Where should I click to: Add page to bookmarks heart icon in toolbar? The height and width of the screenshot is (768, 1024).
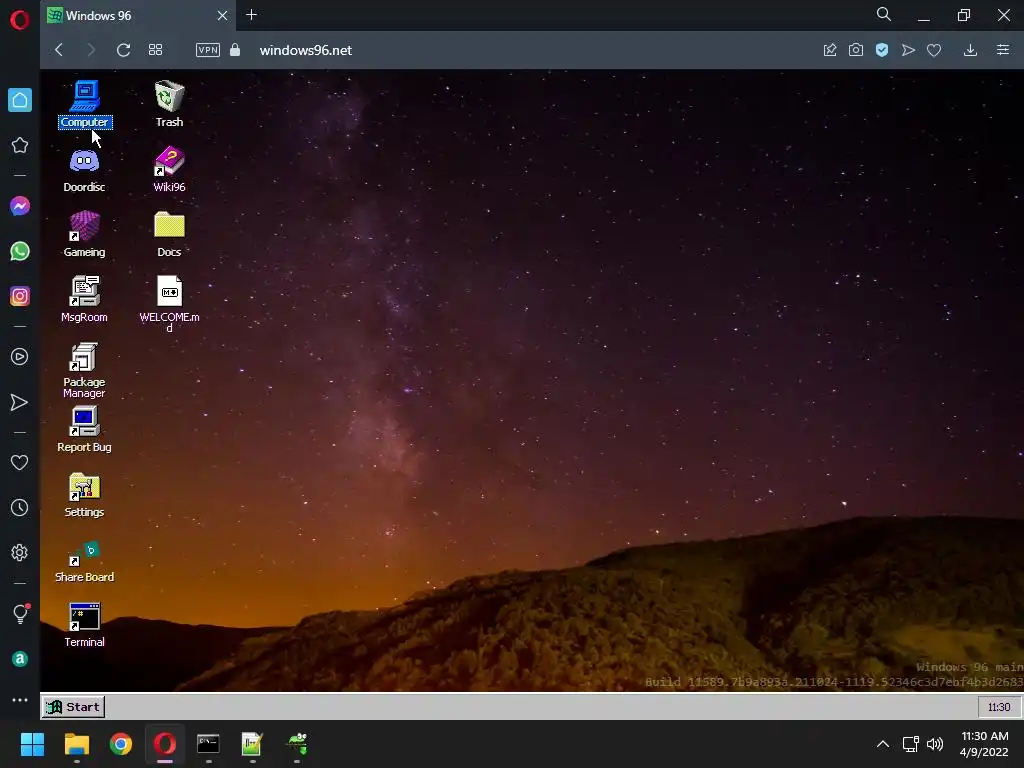934,50
